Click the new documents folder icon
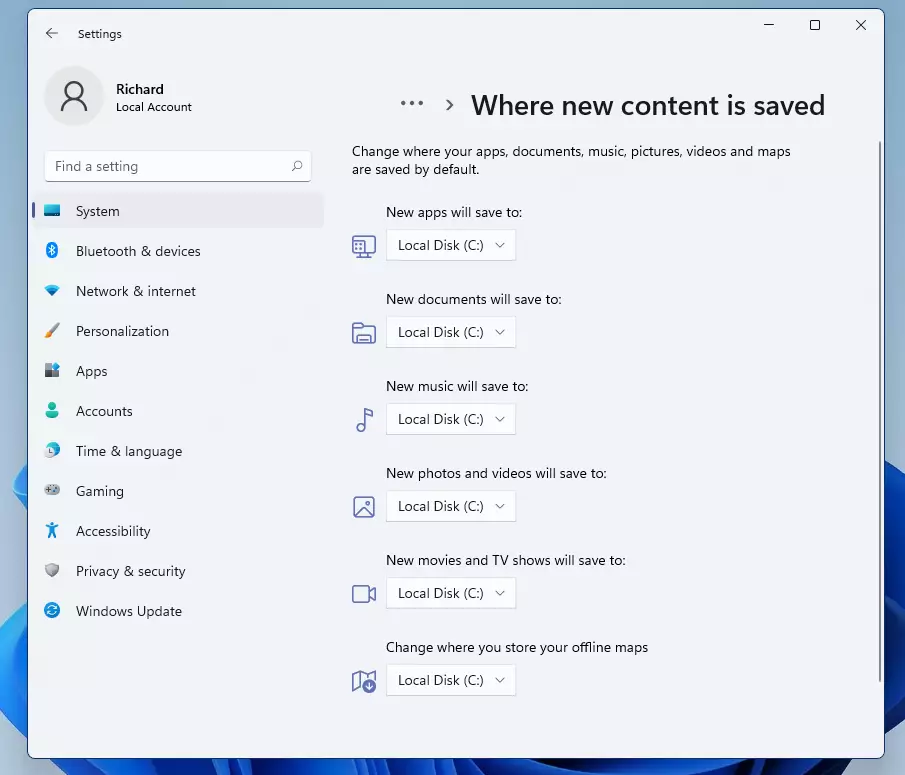 tap(364, 333)
